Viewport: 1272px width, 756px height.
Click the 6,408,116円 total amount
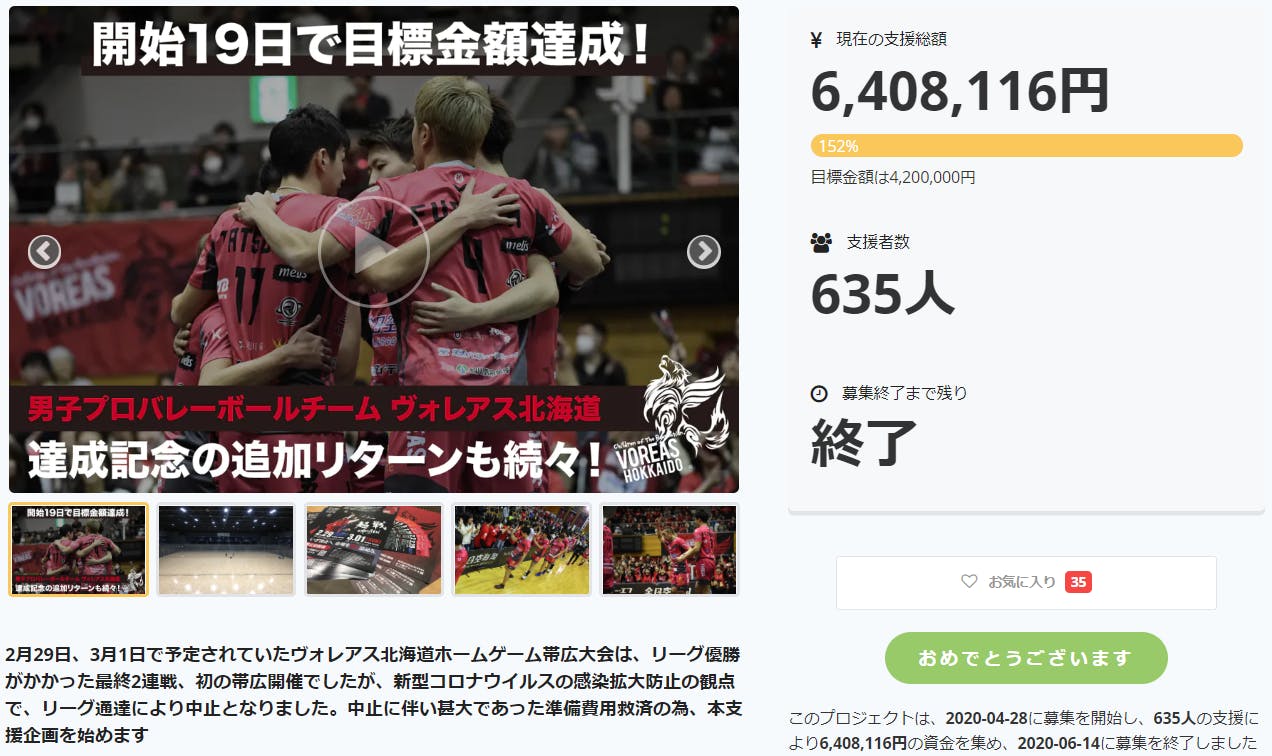(x=960, y=92)
